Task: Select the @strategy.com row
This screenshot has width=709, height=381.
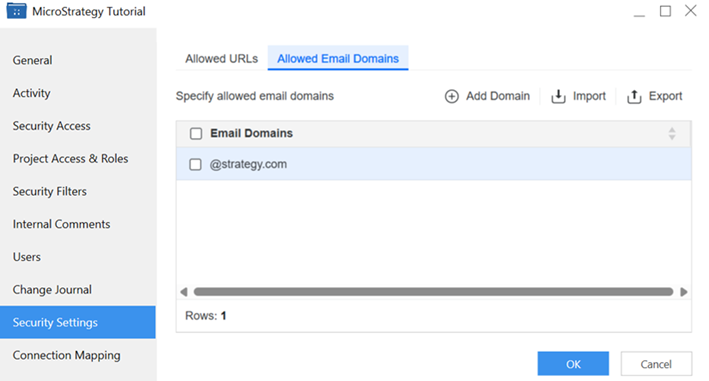Action: coord(434,164)
